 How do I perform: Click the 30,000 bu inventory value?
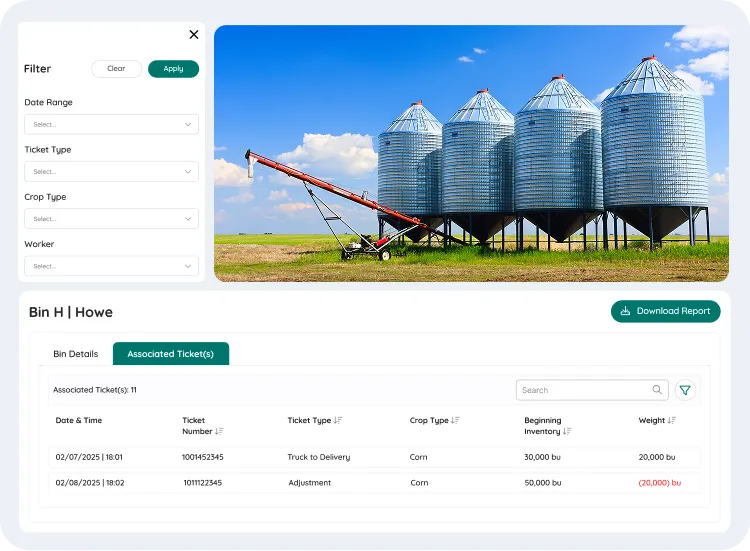tap(542, 457)
